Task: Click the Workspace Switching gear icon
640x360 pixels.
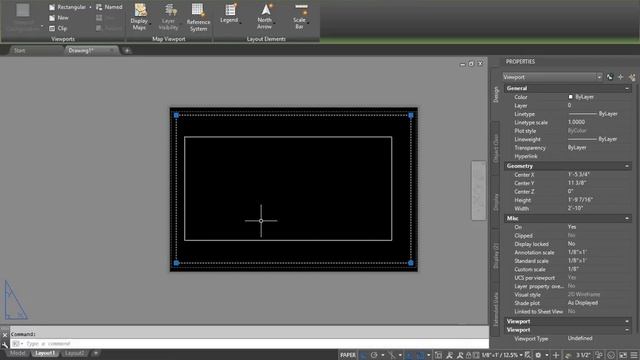Action: [x=538, y=355]
